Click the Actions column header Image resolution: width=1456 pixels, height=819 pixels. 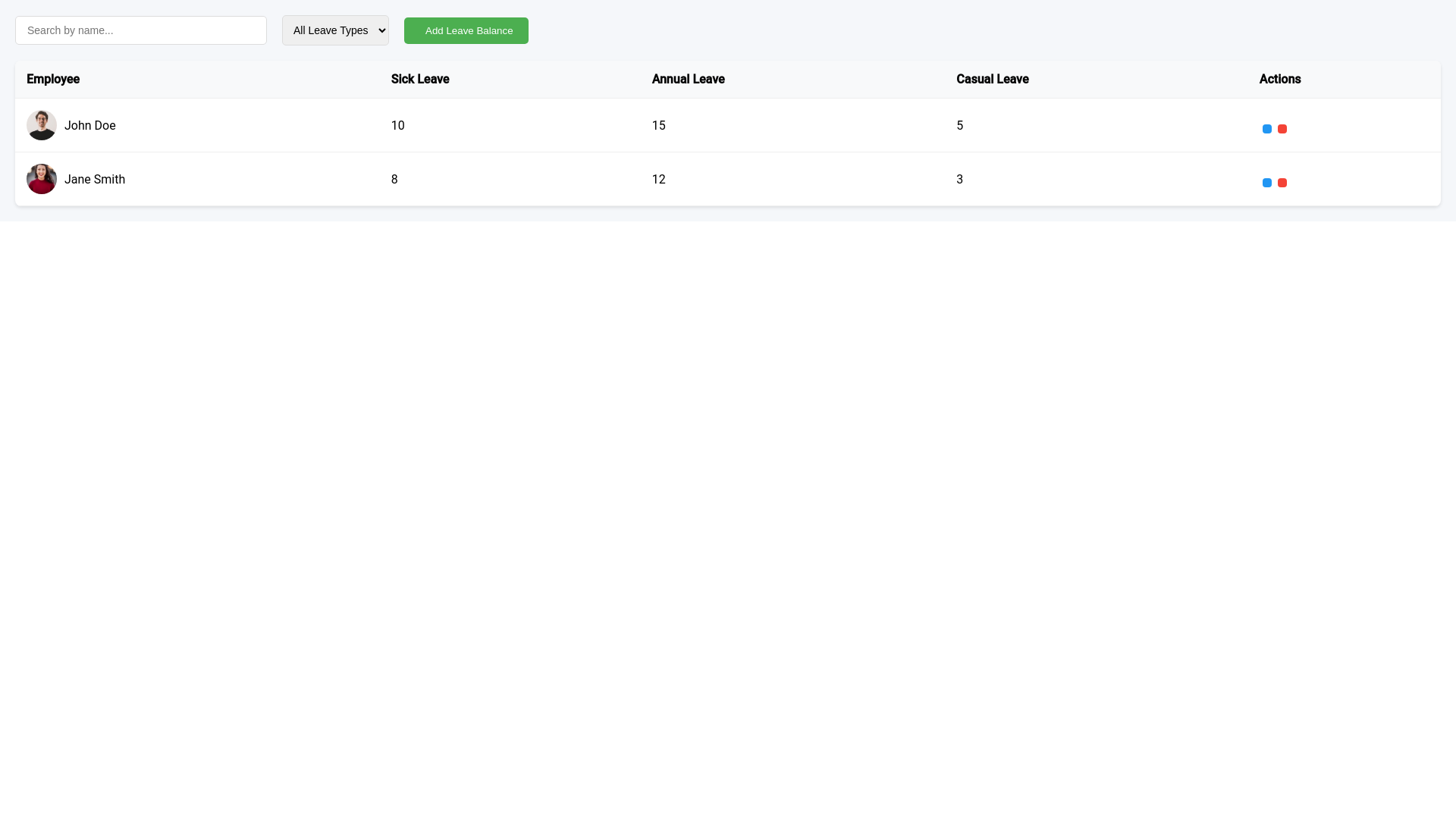tap(1280, 79)
